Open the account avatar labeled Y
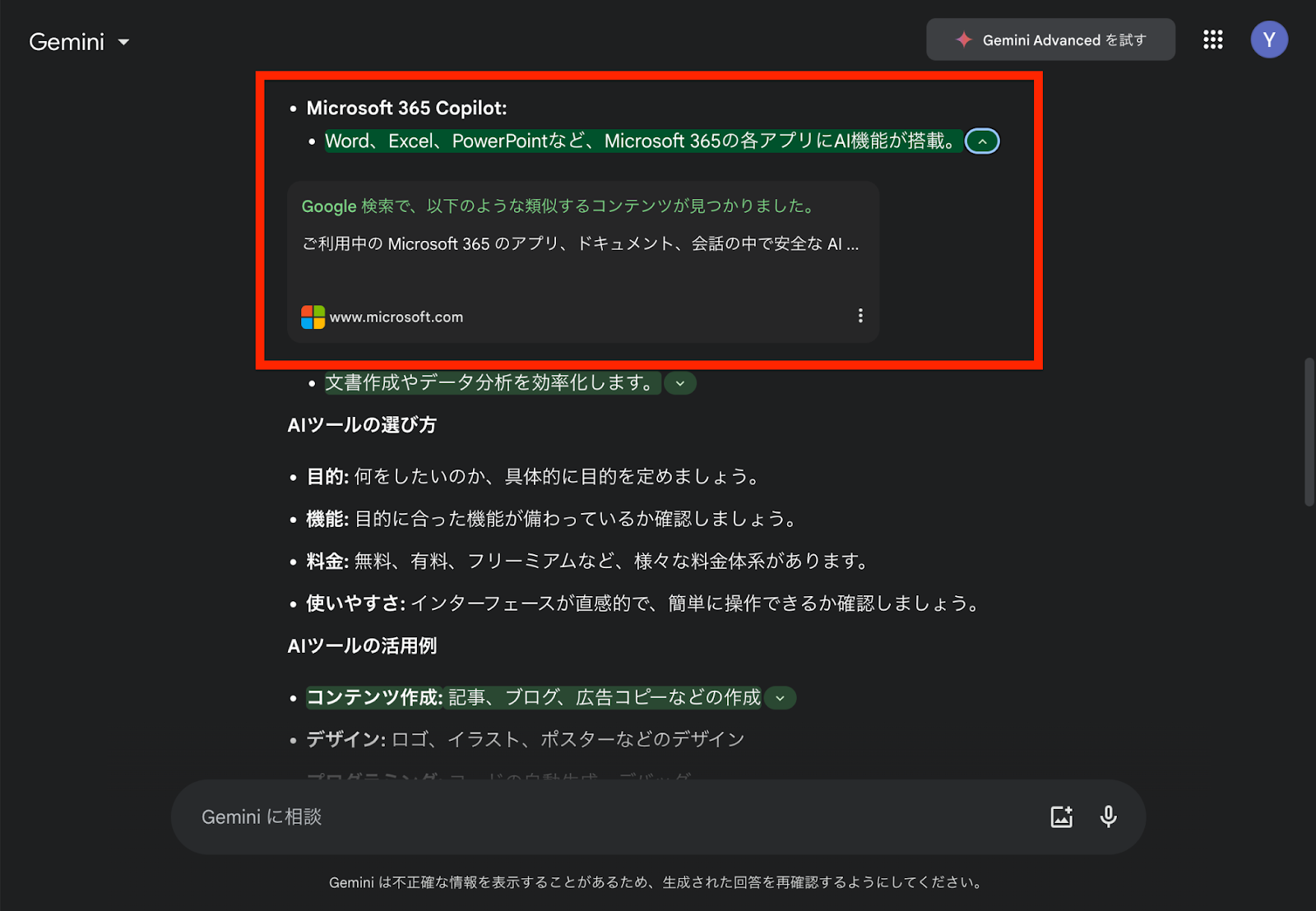Screen dimensions: 1316x911 [1269, 39]
